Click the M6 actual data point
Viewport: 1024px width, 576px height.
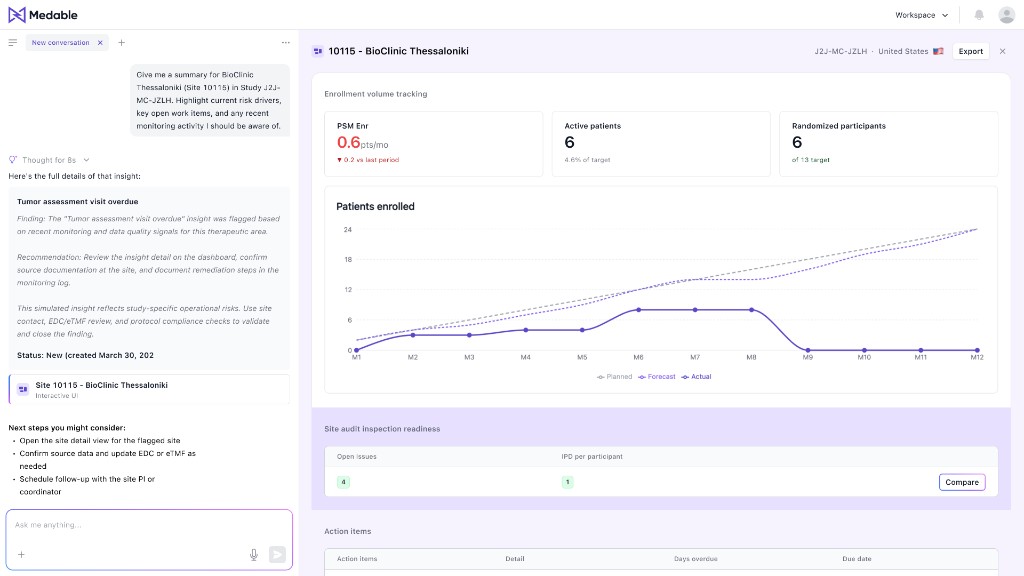pos(639,310)
